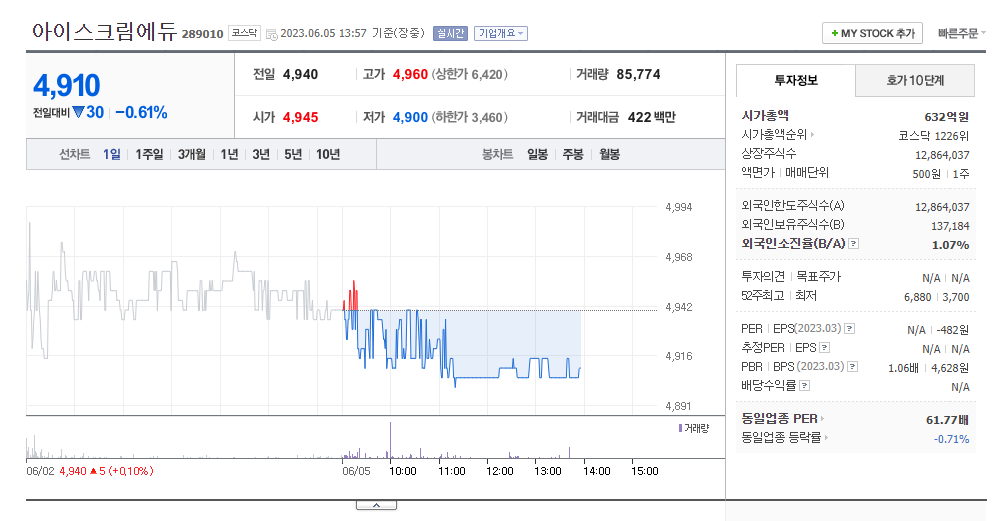Viewport: 1000px width, 521px height.
Task: Select the 1주일 line chart period
Action: pos(149,154)
